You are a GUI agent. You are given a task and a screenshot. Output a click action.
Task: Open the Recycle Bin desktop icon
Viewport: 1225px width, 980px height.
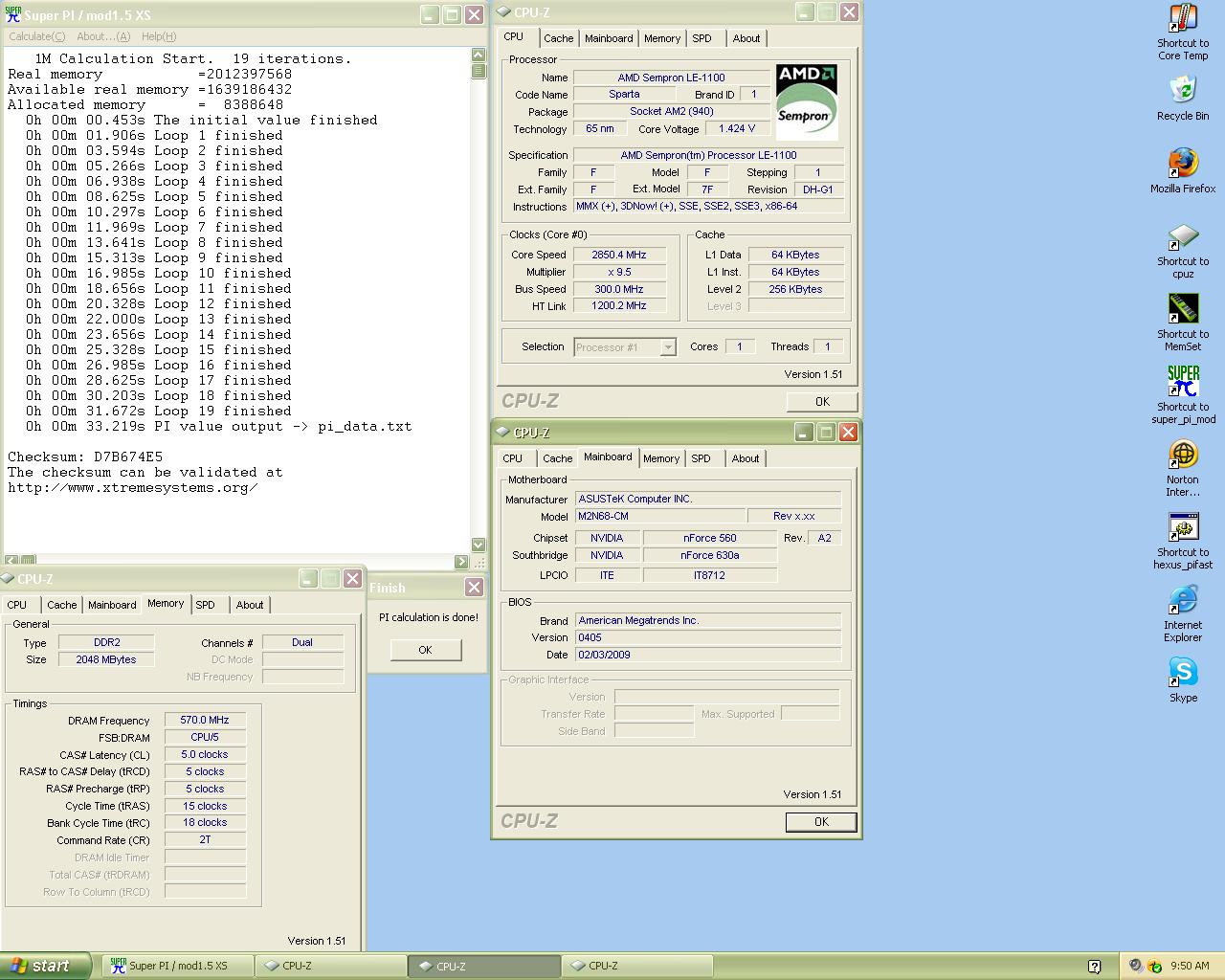point(1183,98)
